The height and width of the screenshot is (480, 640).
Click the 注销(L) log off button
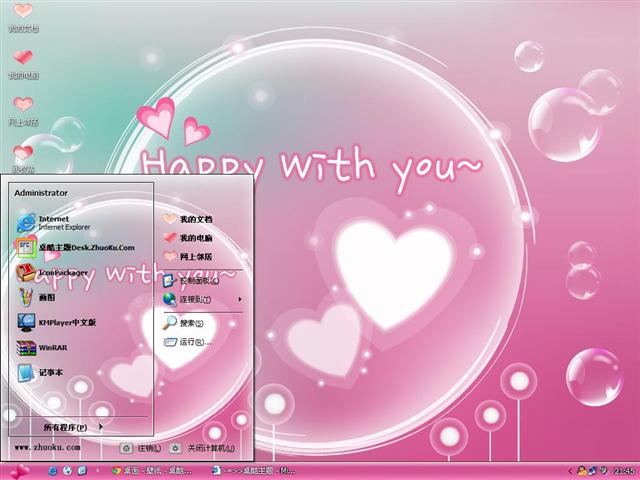click(141, 448)
